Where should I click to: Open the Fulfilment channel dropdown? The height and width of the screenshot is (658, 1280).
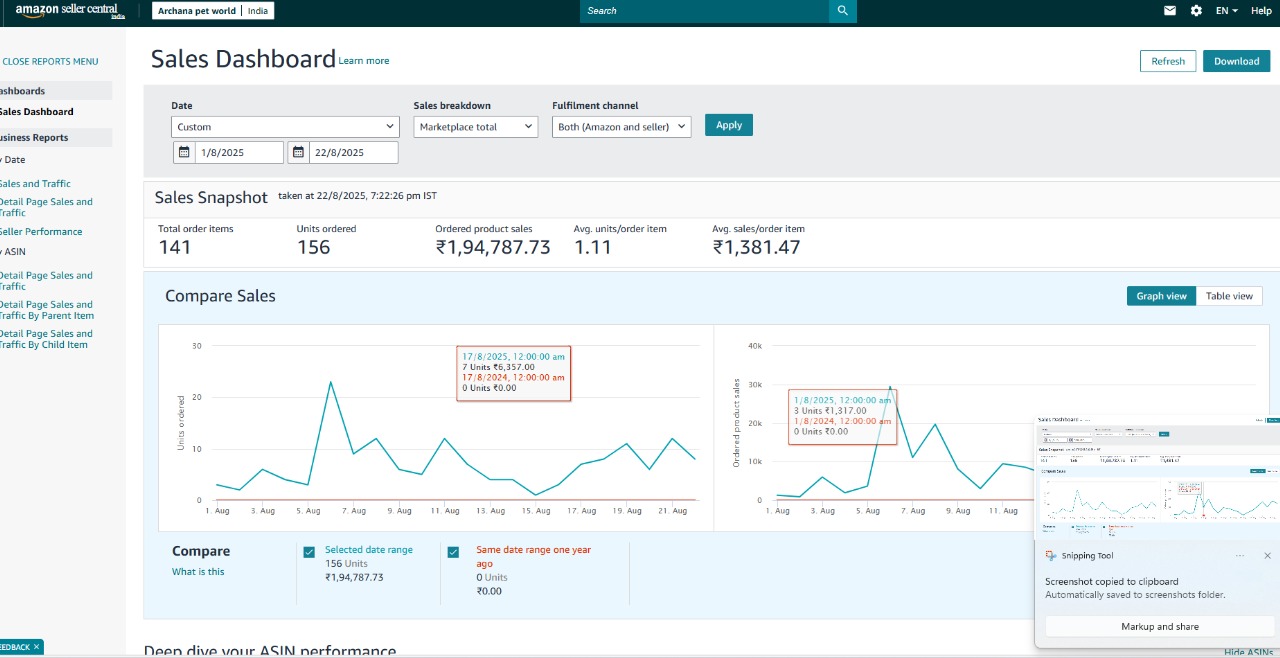click(621, 127)
